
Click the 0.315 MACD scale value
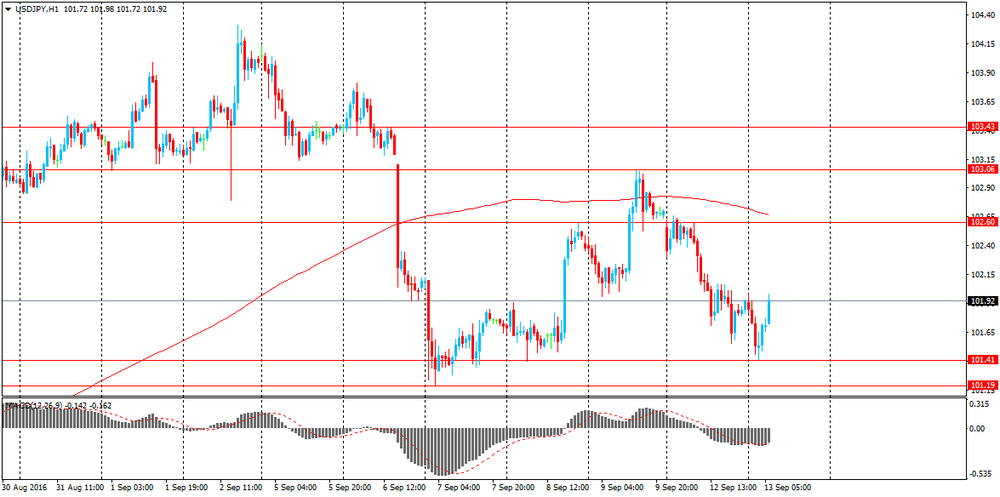[981, 404]
